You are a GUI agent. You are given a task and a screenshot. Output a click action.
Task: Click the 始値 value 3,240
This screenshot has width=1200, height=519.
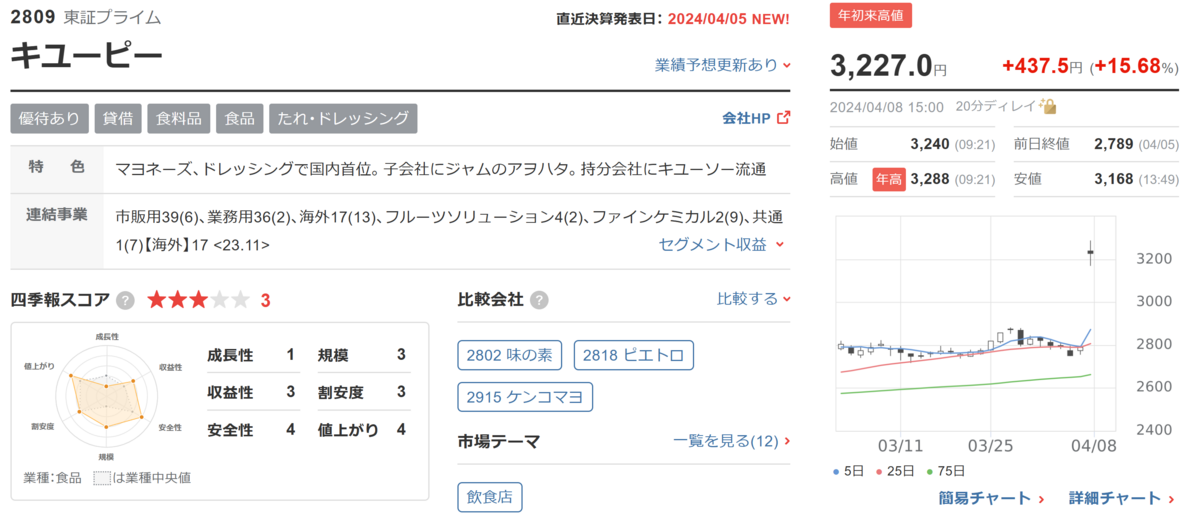point(928,144)
